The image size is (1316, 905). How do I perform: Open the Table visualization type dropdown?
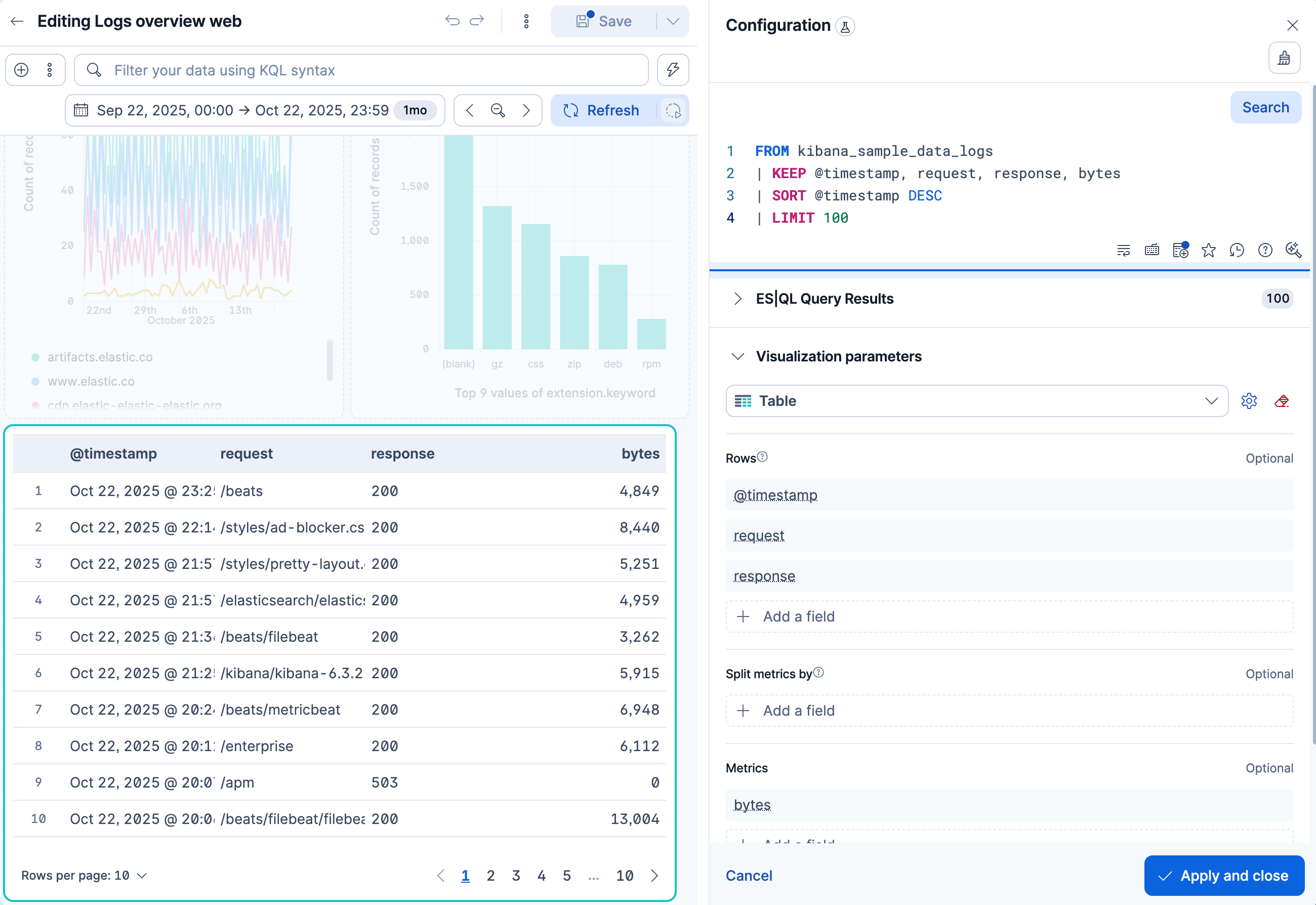[x=976, y=401]
